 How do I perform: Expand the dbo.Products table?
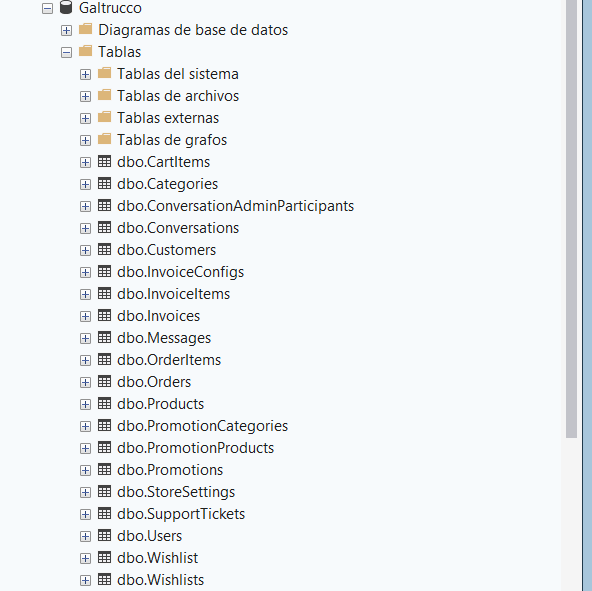85,404
